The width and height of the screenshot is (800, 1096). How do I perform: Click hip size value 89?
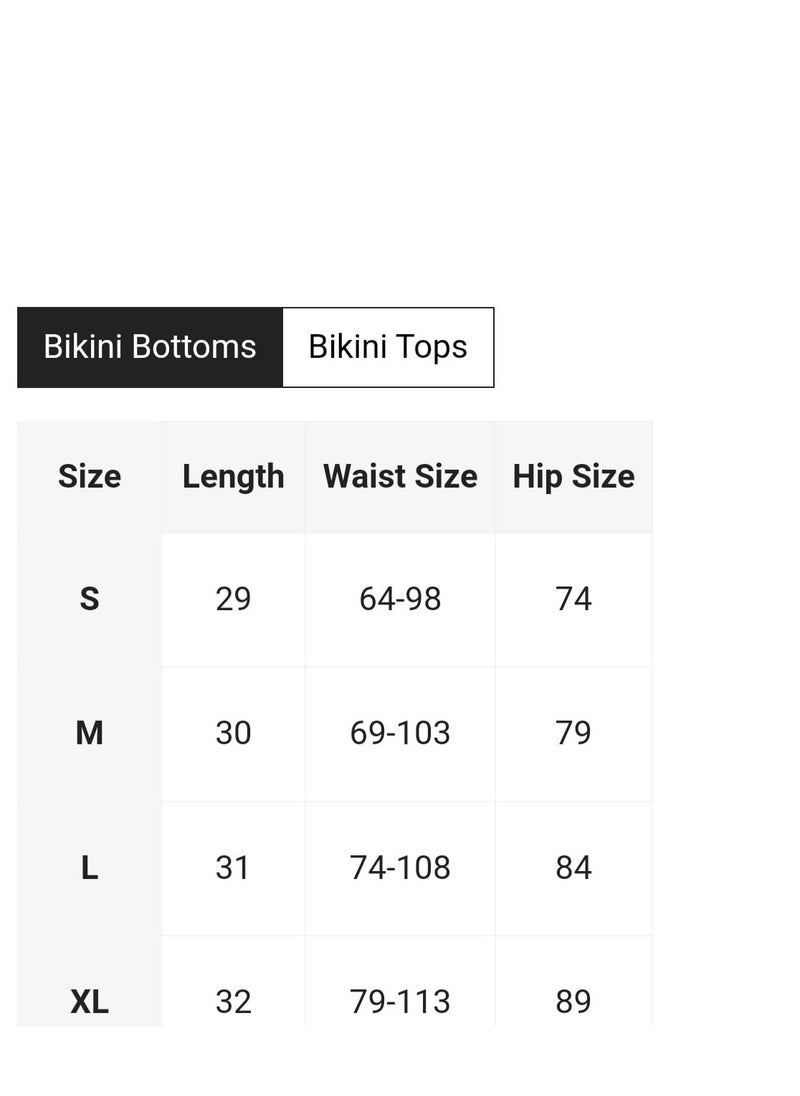click(x=574, y=1002)
